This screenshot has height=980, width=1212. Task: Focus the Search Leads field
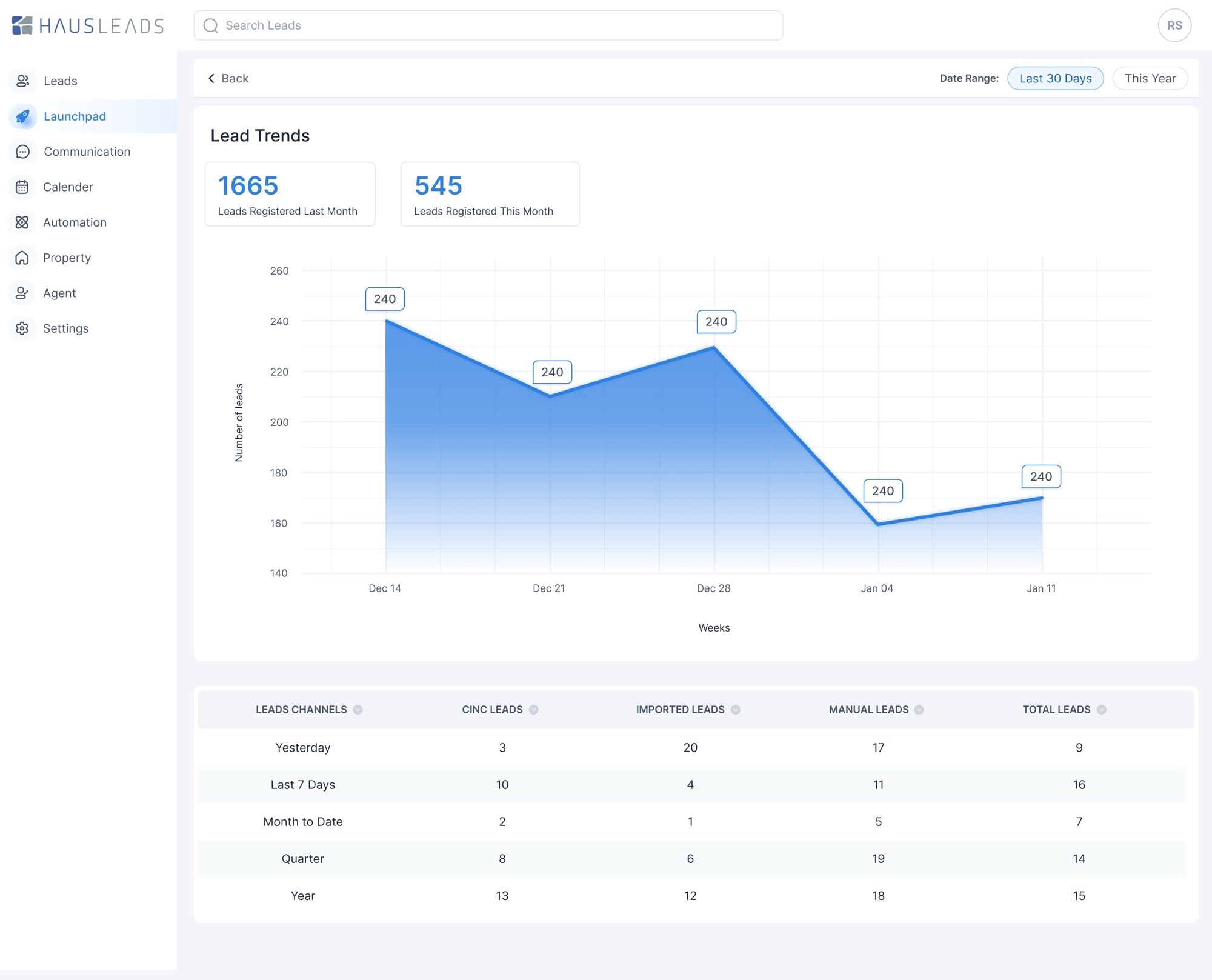click(x=488, y=25)
